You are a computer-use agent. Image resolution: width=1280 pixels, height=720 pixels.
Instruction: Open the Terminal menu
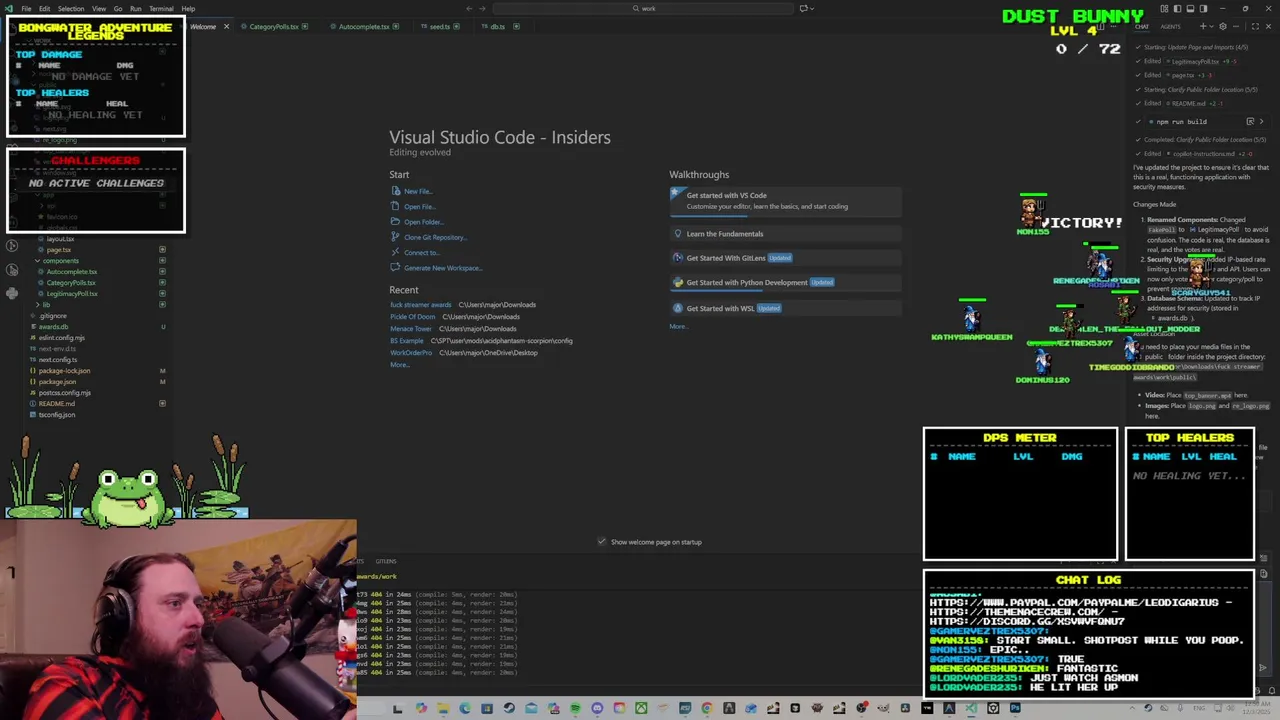(161, 8)
